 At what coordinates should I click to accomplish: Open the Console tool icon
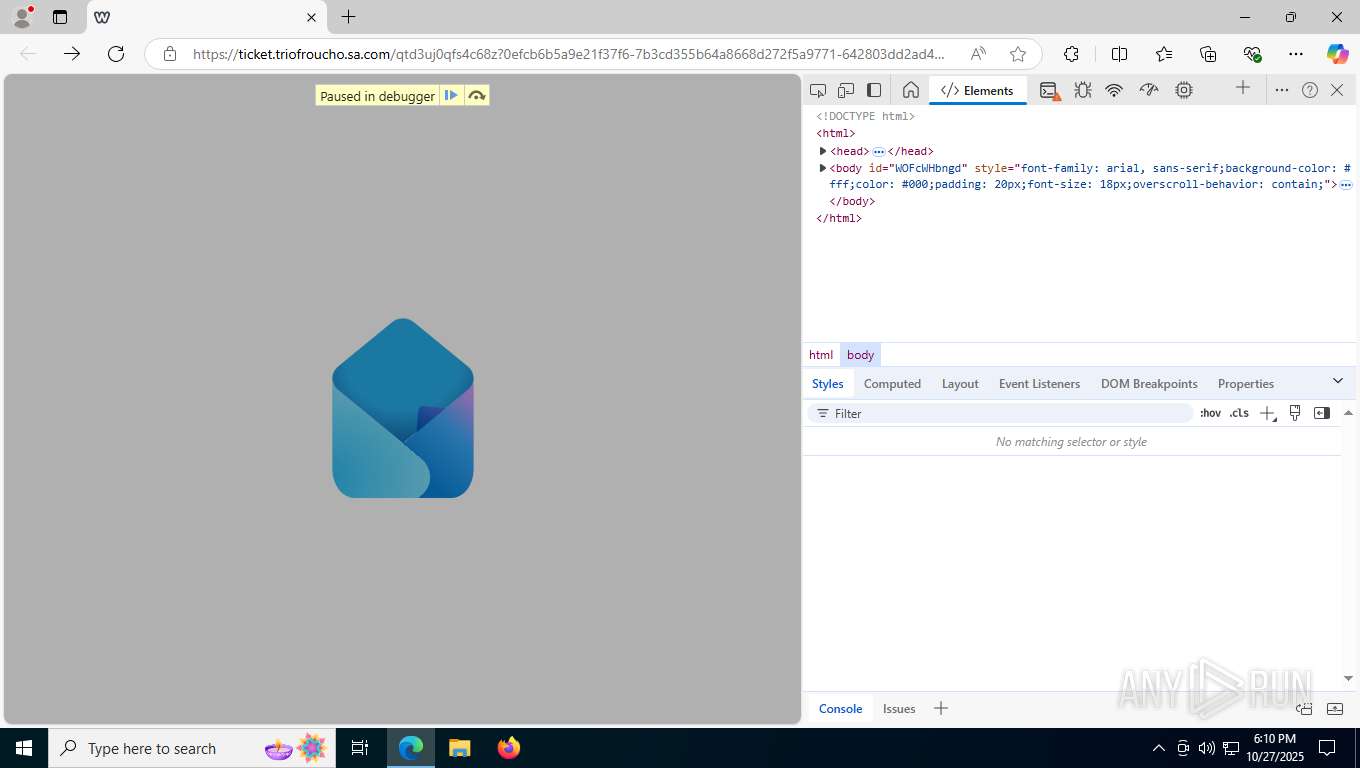pyautogui.click(x=1049, y=90)
